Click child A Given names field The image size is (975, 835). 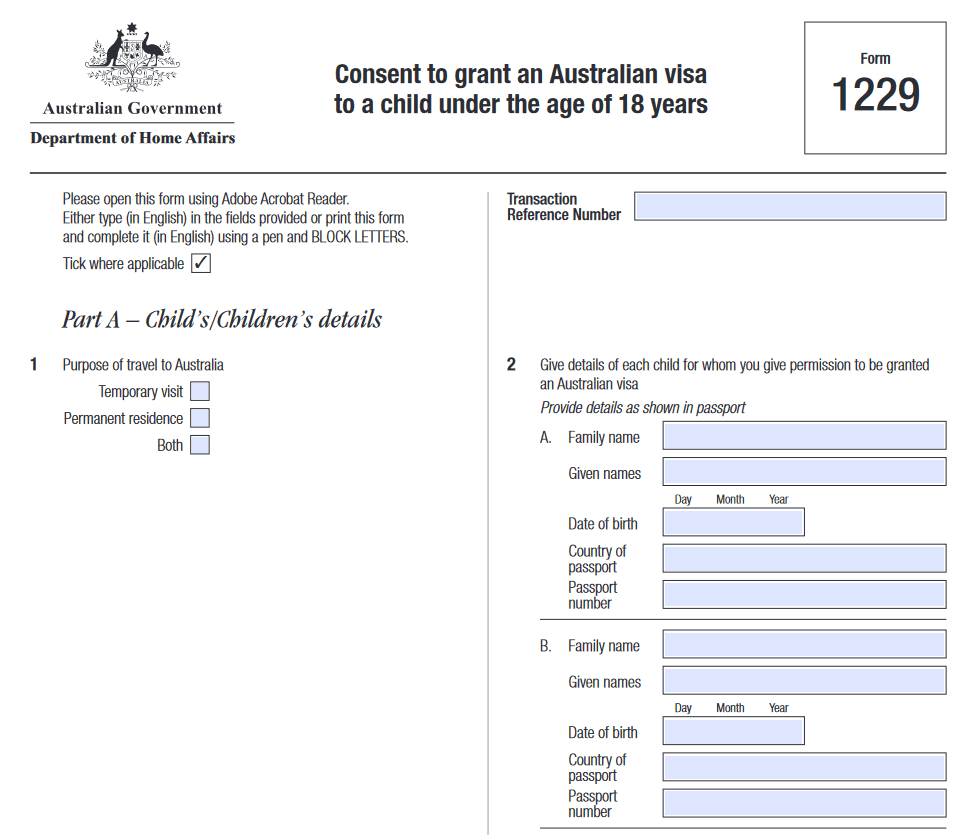(x=805, y=471)
